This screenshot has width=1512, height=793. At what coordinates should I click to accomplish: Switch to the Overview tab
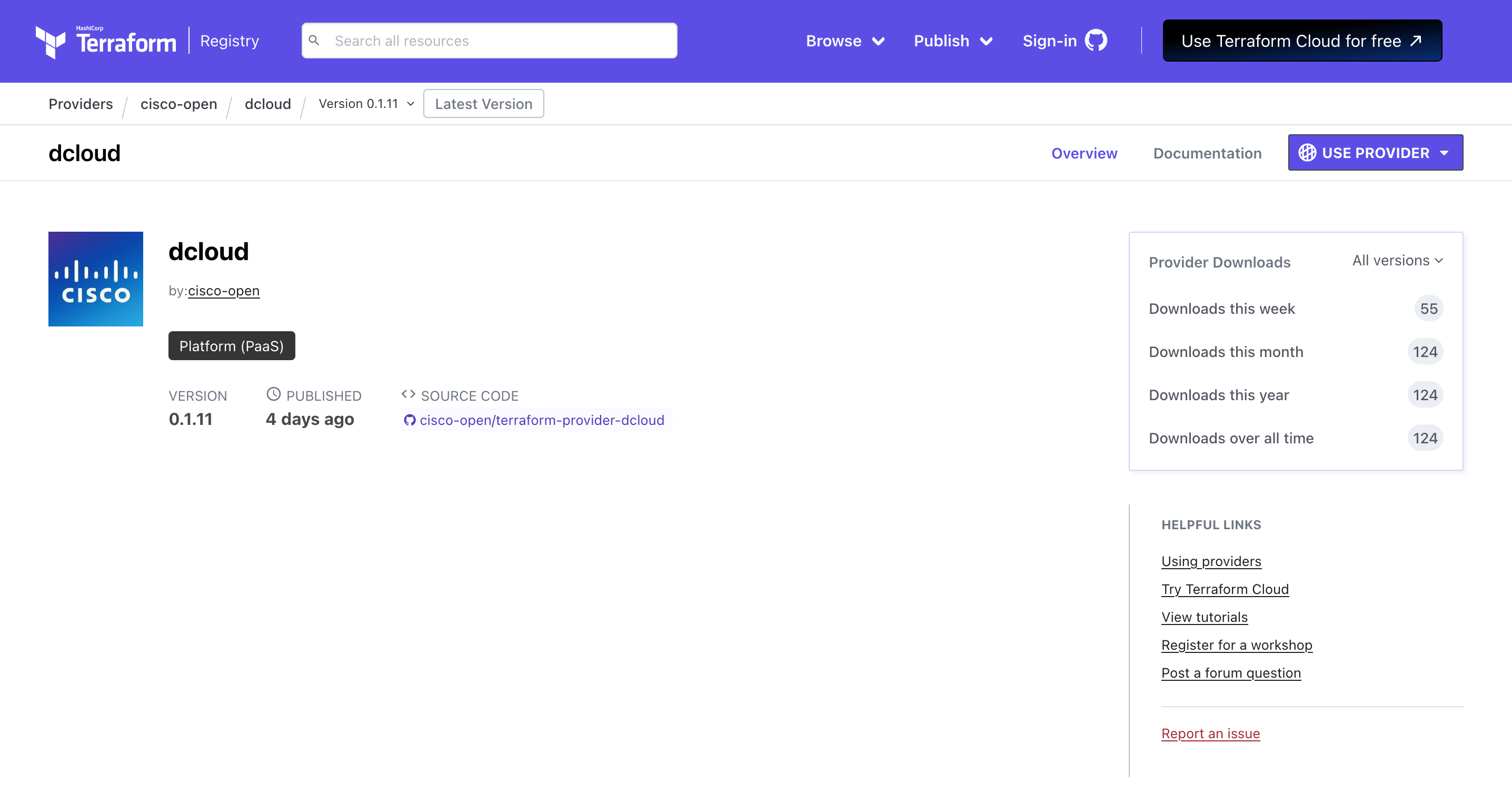pos(1084,153)
